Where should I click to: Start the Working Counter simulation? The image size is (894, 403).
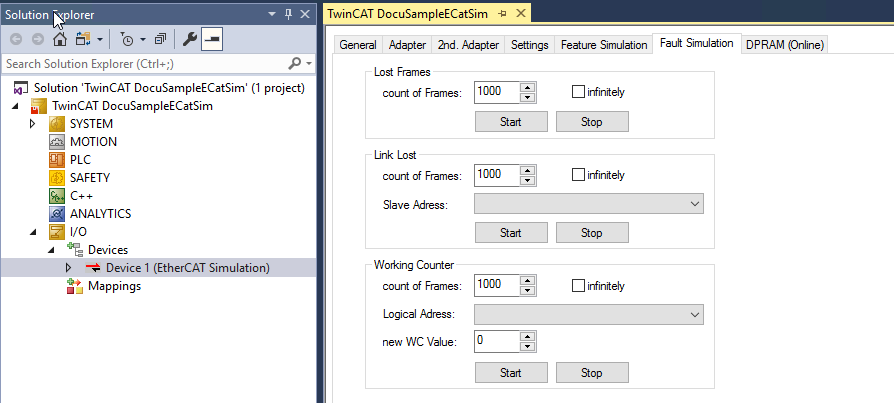pos(511,373)
